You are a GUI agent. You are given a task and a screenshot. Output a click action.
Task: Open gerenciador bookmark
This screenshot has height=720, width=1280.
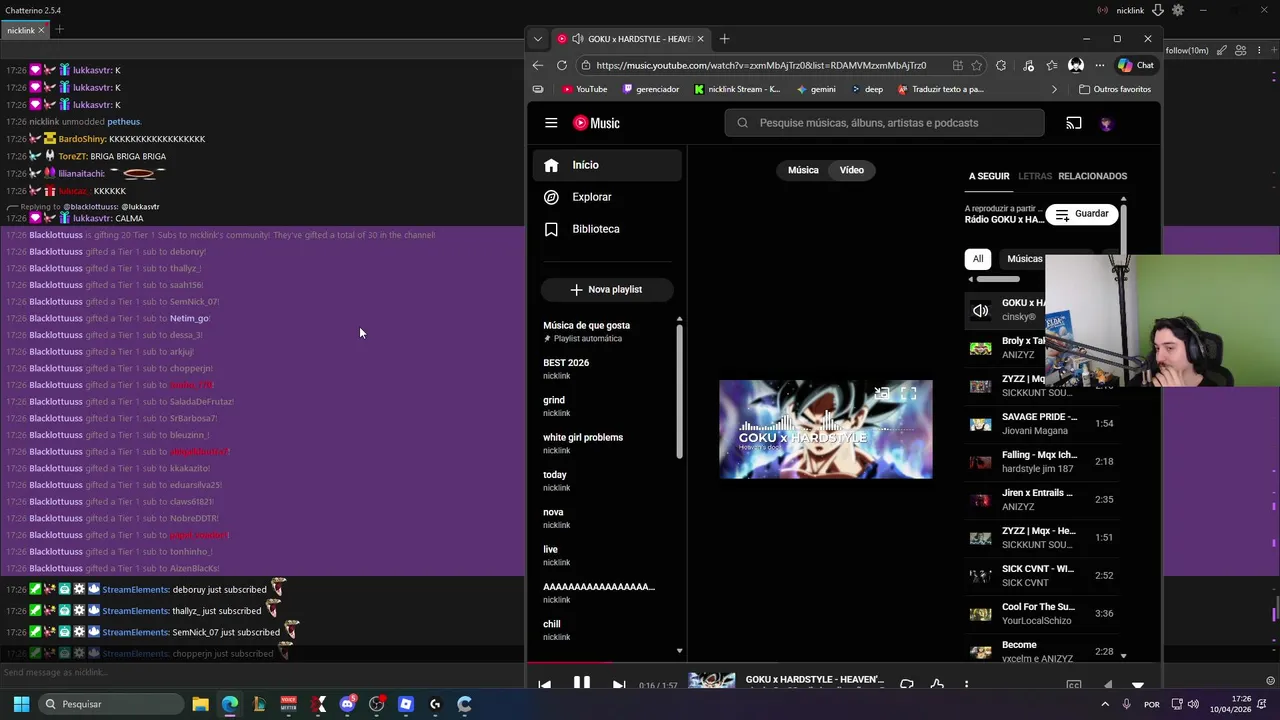point(651,89)
